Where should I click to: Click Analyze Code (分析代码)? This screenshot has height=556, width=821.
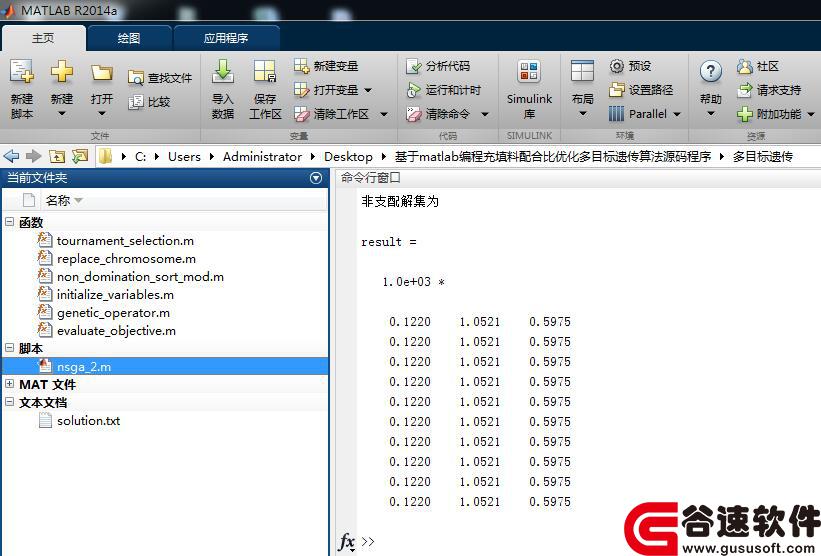438,66
